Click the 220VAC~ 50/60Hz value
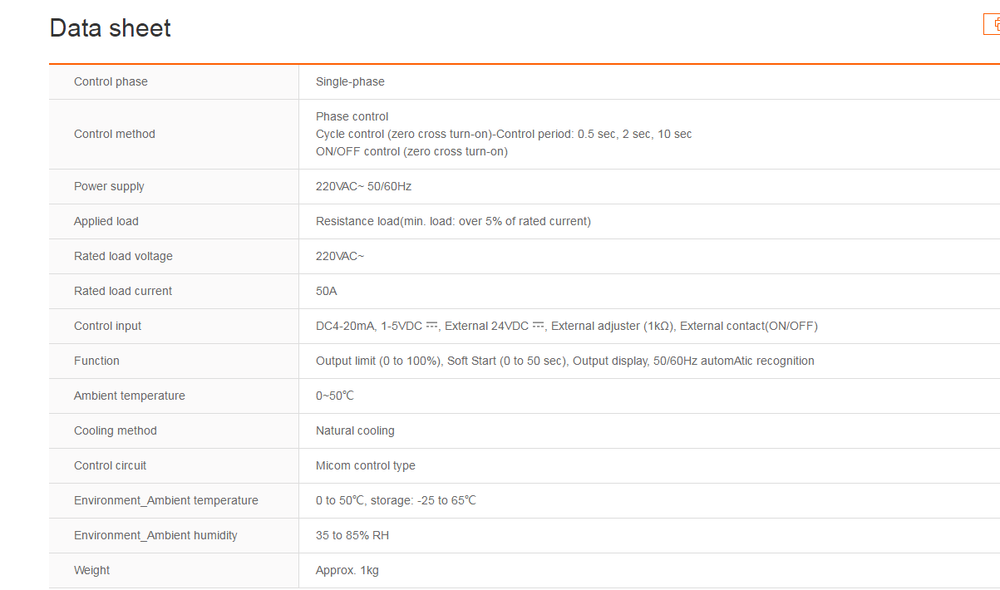The height and width of the screenshot is (590, 1000). [x=363, y=187]
